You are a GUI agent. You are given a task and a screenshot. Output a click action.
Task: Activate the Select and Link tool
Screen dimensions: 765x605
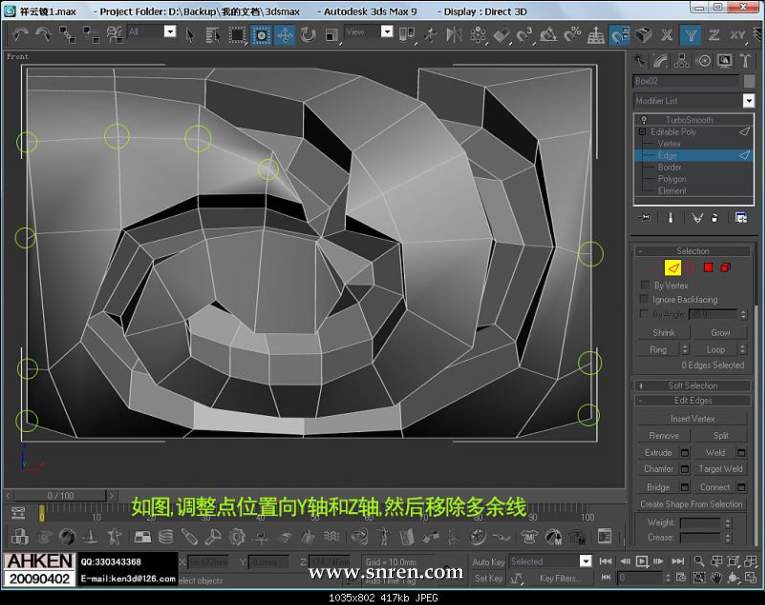(67, 34)
